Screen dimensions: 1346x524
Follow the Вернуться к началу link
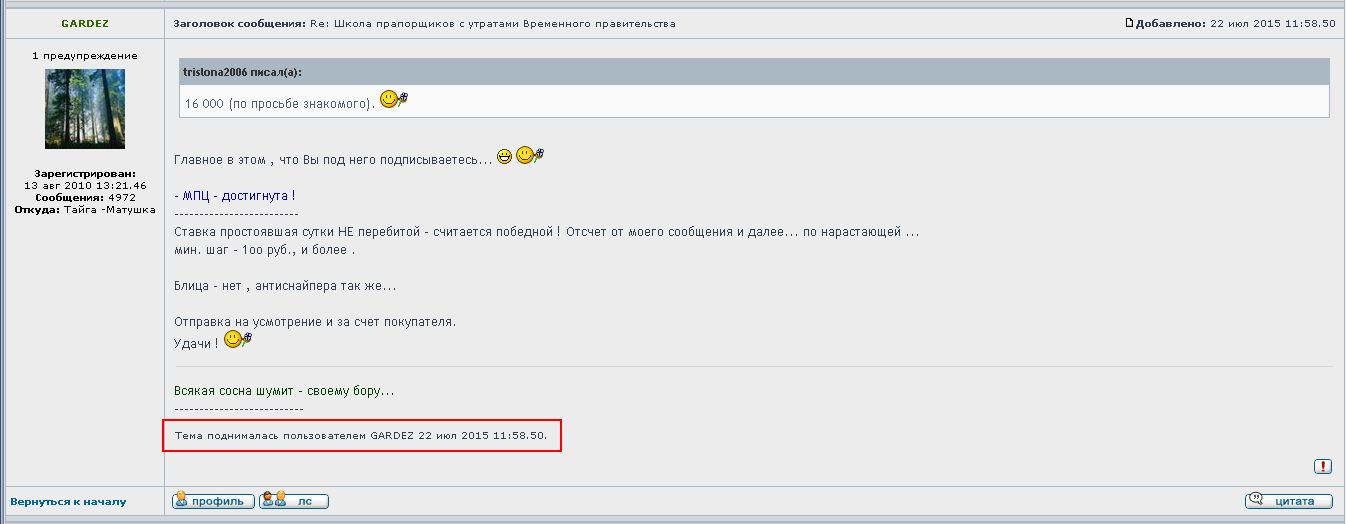pyautogui.click(x=68, y=501)
